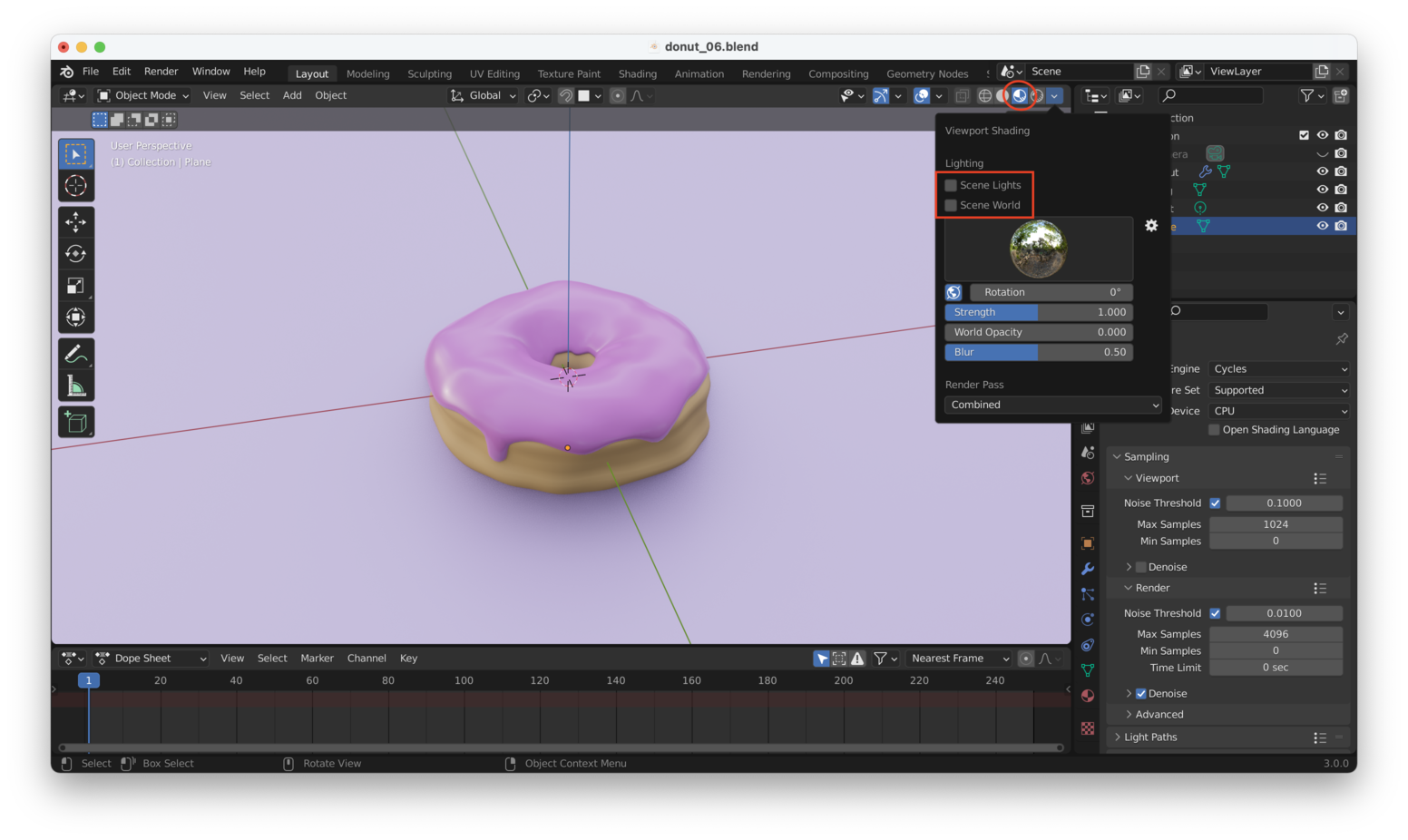1408x840 pixels.
Task: Activate the Measure tool
Action: pos(76,384)
